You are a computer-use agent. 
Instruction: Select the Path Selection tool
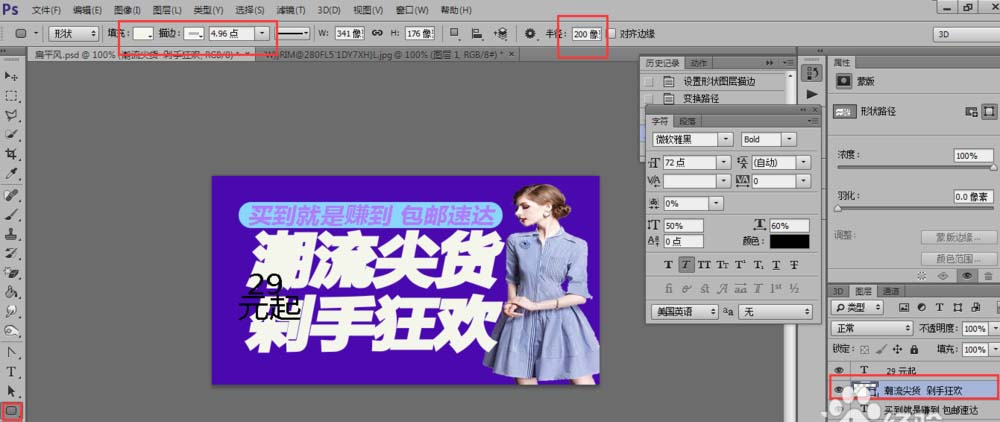point(11,391)
